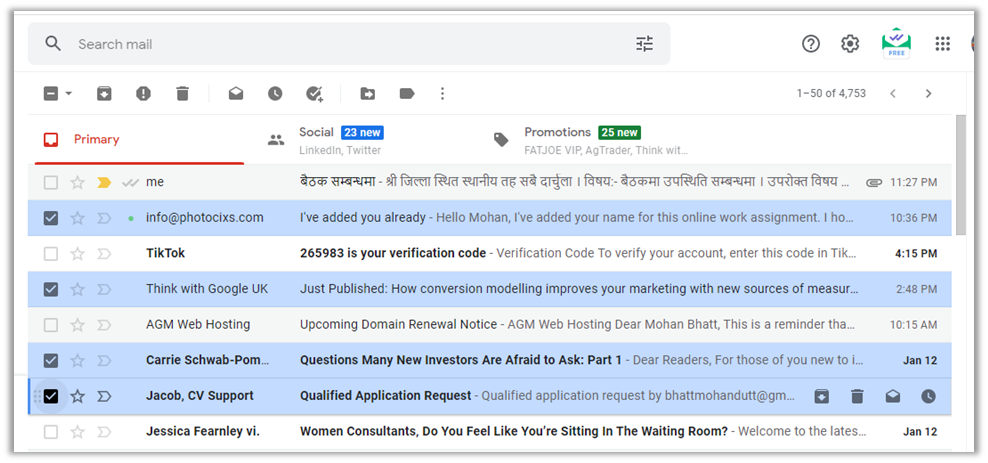Toggle the toolbar select-all checkbox

pyautogui.click(x=51, y=93)
